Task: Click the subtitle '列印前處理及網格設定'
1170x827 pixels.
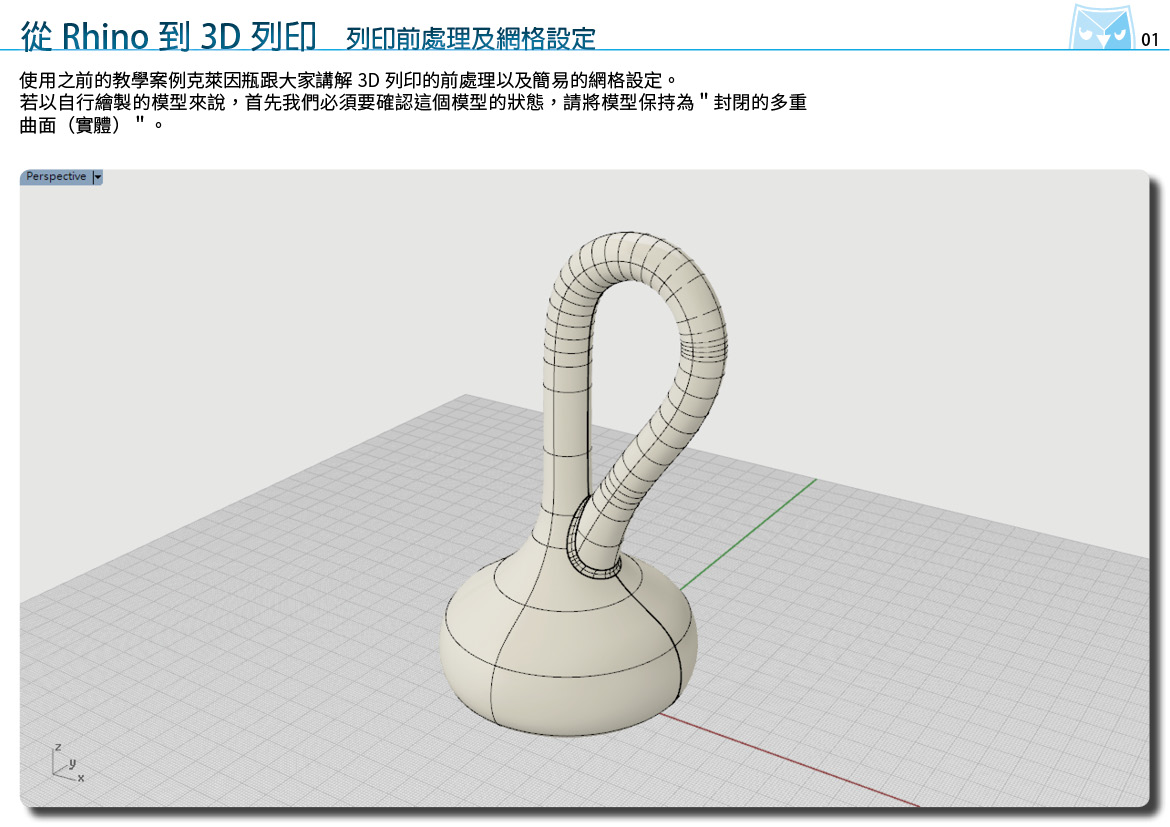Action: coord(471,38)
